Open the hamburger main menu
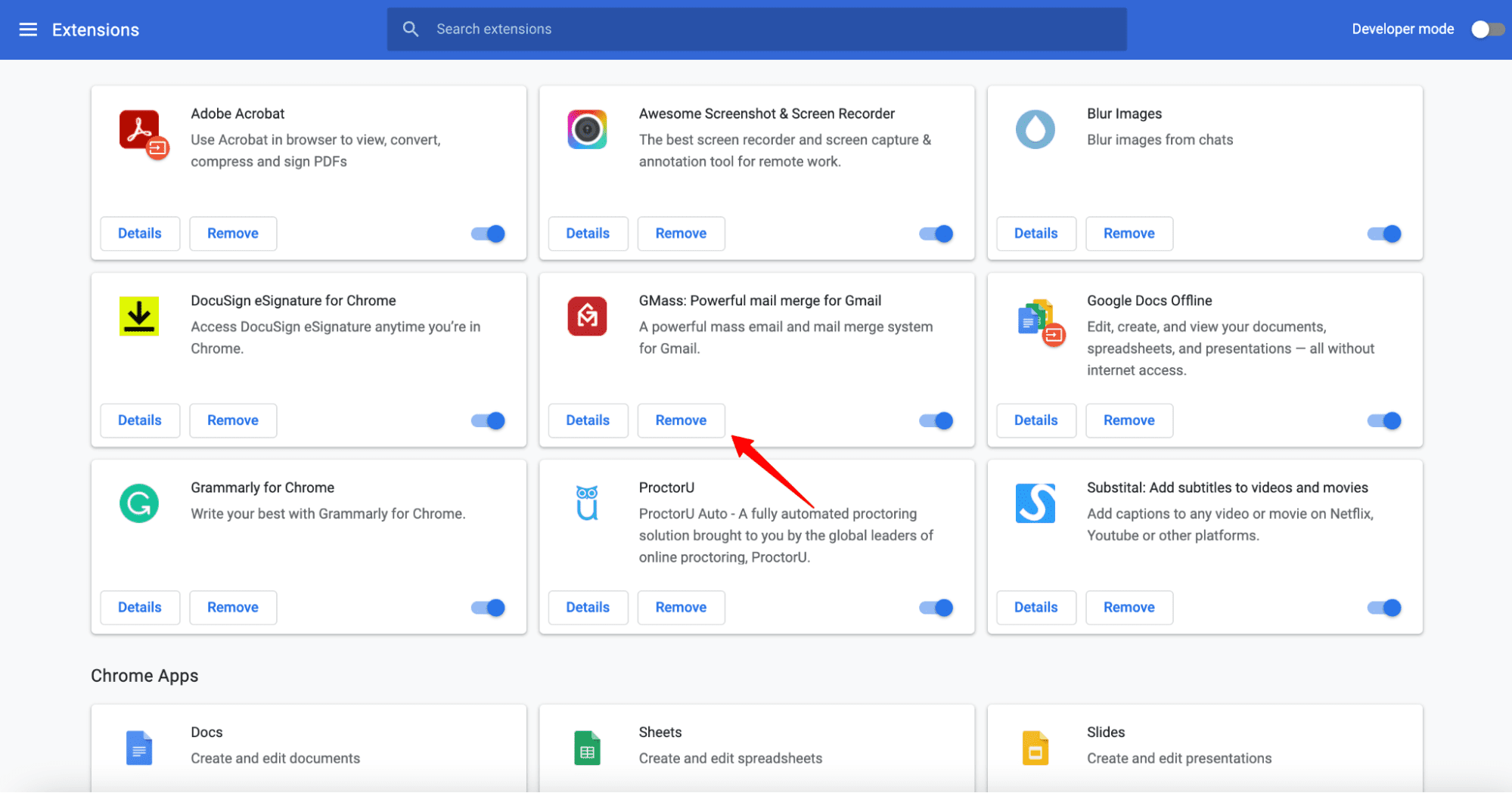Image resolution: width=1512 pixels, height=793 pixels. click(x=28, y=29)
